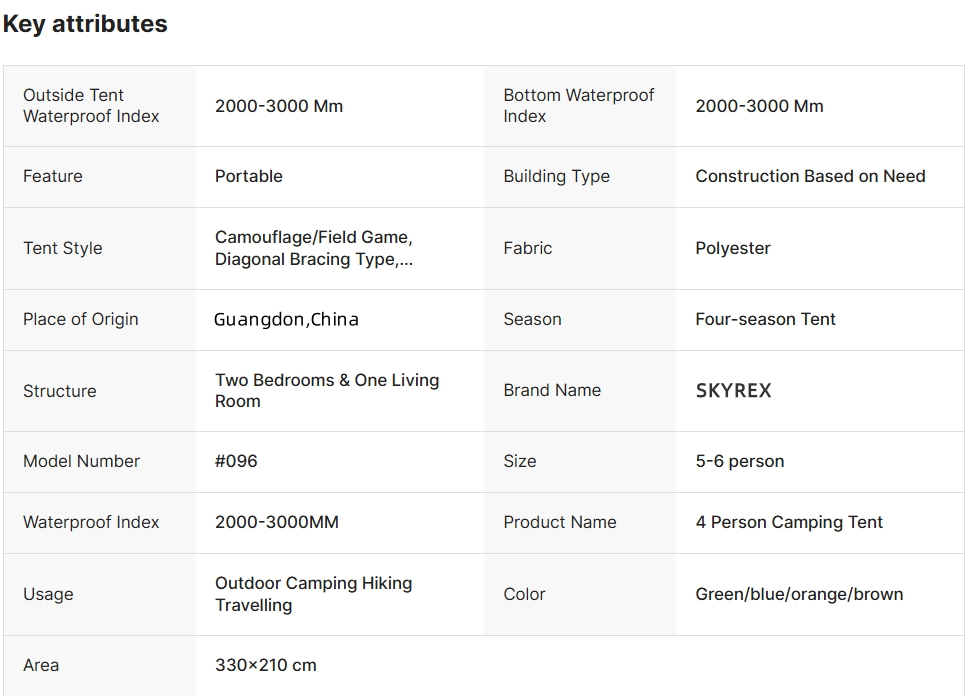Click the truncated Tent Style value text

pos(313,248)
